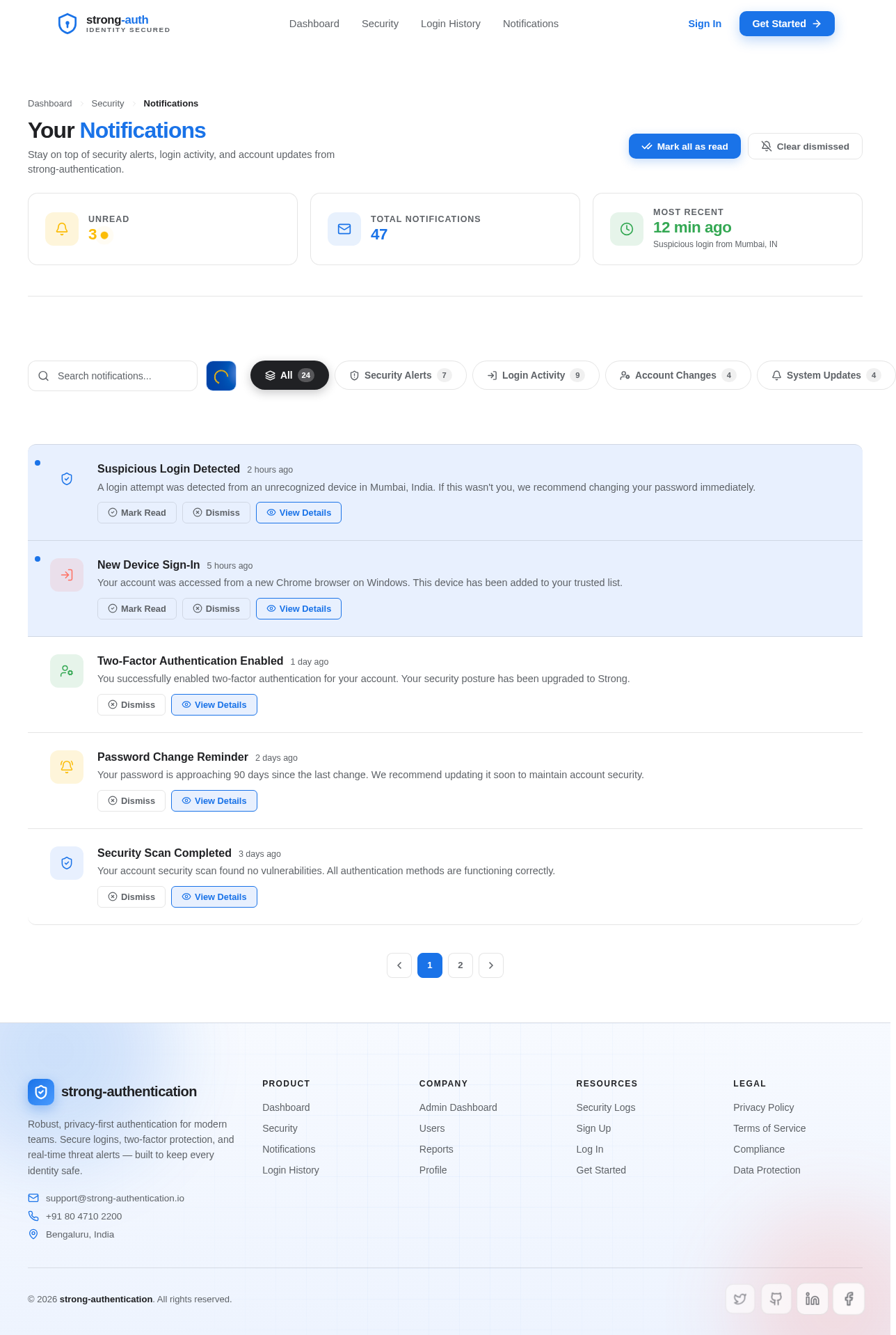Click the Sign In link

705,24
